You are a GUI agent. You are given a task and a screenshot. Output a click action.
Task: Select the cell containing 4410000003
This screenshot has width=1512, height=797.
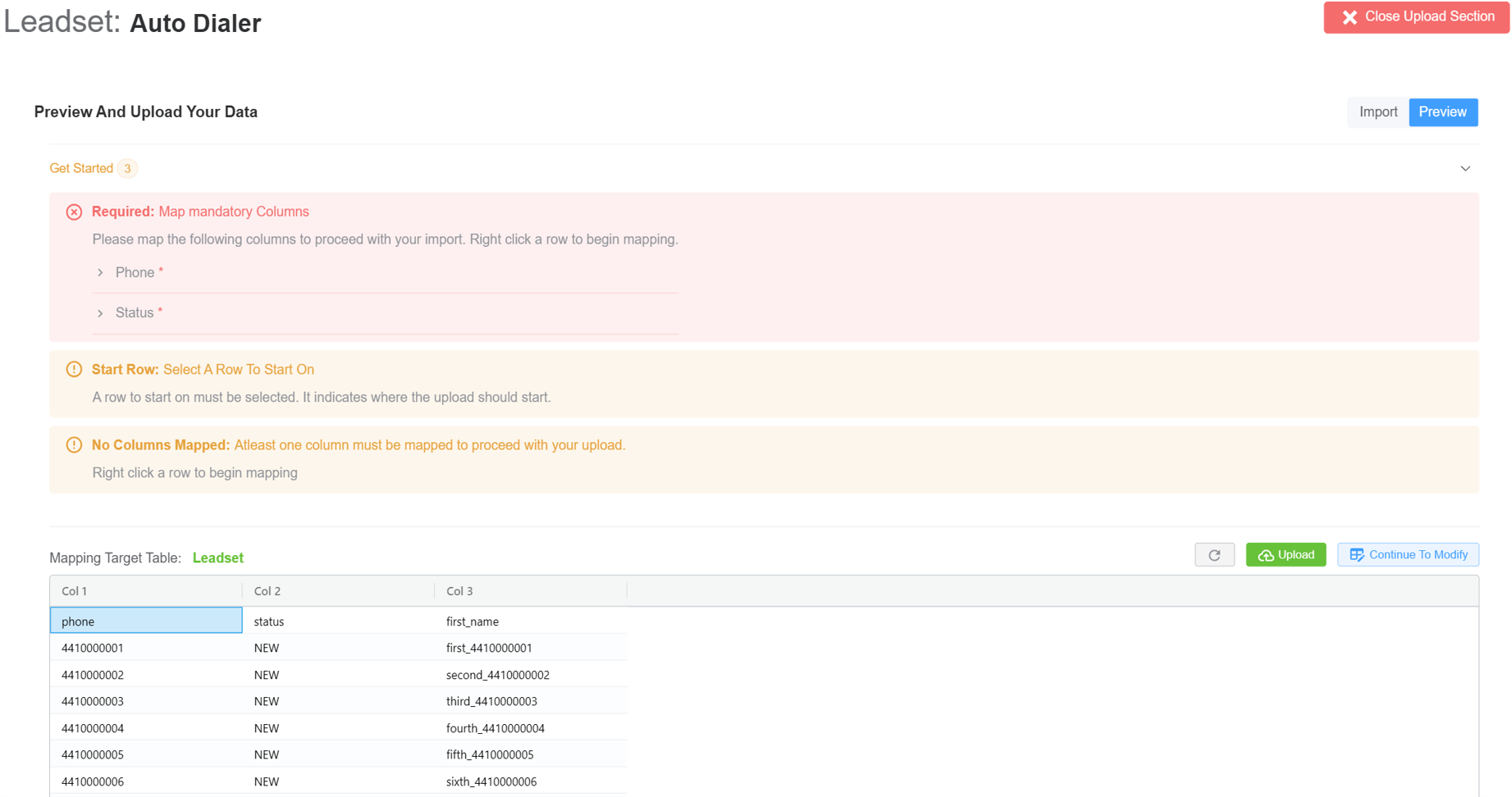[x=93, y=701]
